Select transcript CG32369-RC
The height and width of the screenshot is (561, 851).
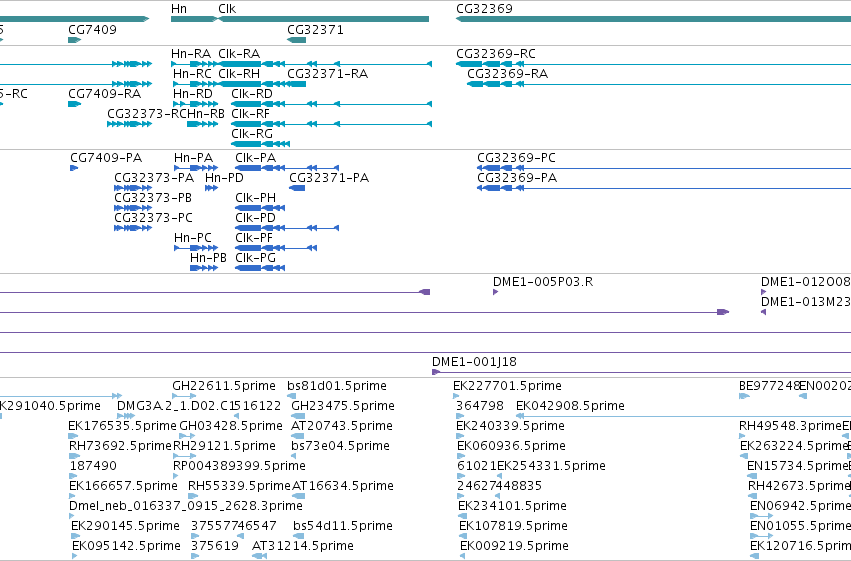[496, 54]
